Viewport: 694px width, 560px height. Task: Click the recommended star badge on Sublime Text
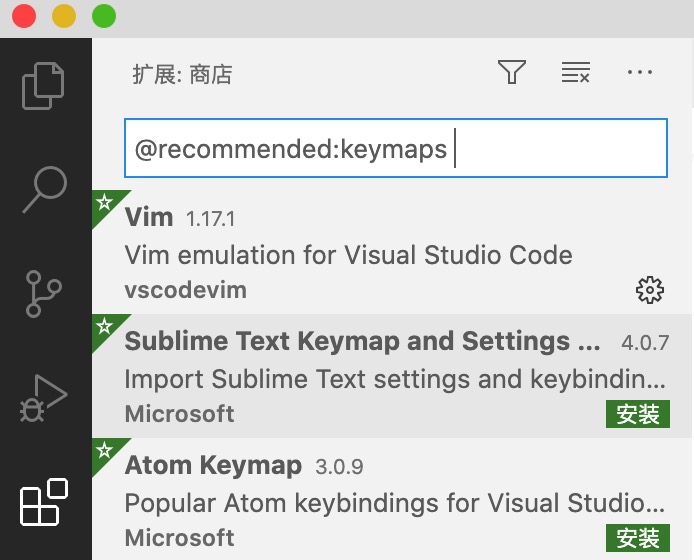click(x=105, y=327)
